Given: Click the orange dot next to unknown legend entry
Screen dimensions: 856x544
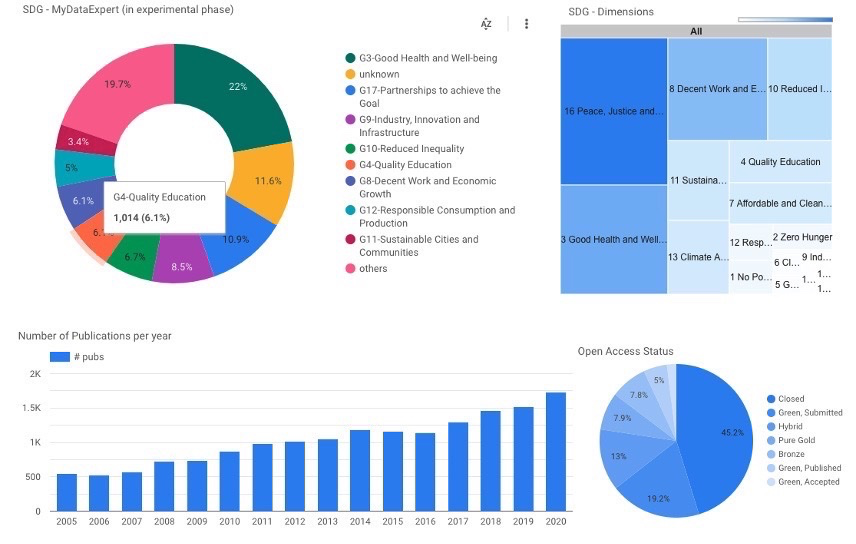Looking at the screenshot, I should [x=350, y=74].
